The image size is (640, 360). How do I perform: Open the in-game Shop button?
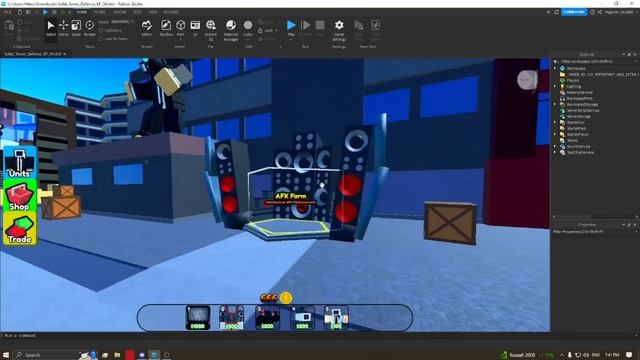20,196
